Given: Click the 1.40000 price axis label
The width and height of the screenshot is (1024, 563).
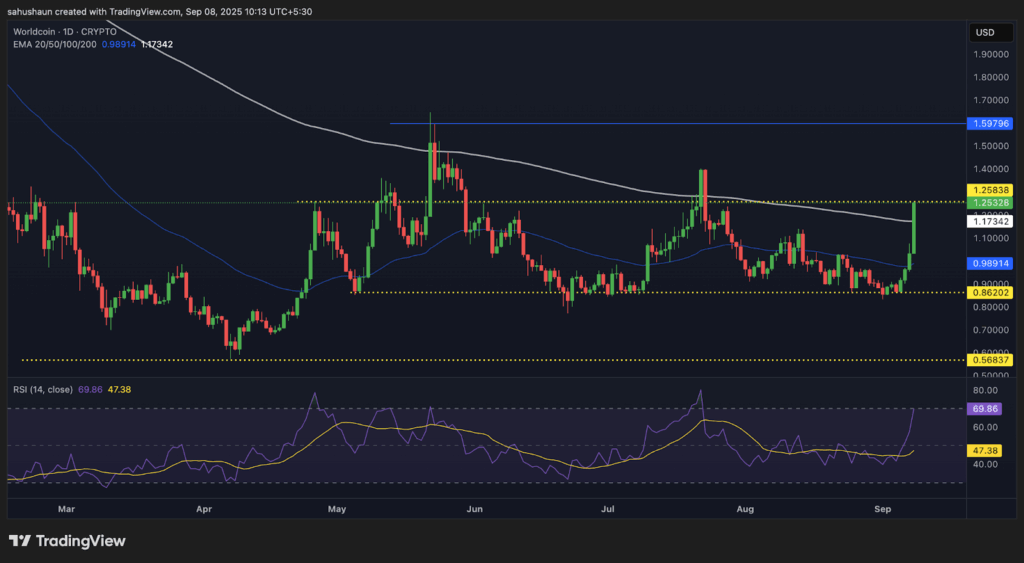Looking at the screenshot, I should 991,169.
